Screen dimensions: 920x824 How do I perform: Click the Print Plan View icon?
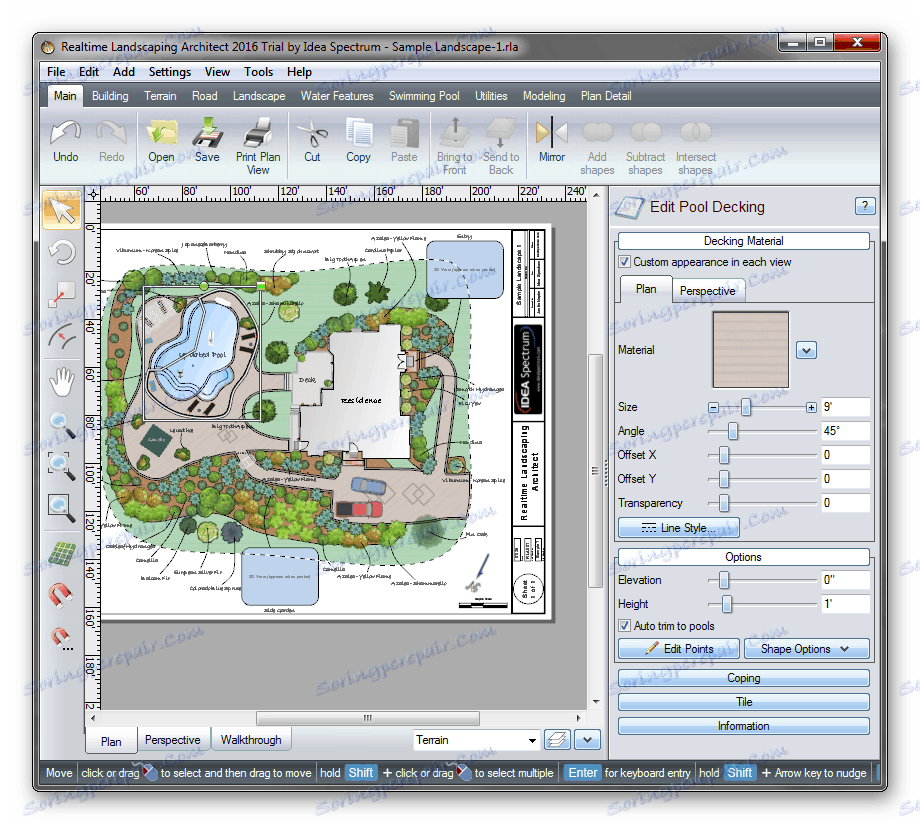[x=258, y=133]
